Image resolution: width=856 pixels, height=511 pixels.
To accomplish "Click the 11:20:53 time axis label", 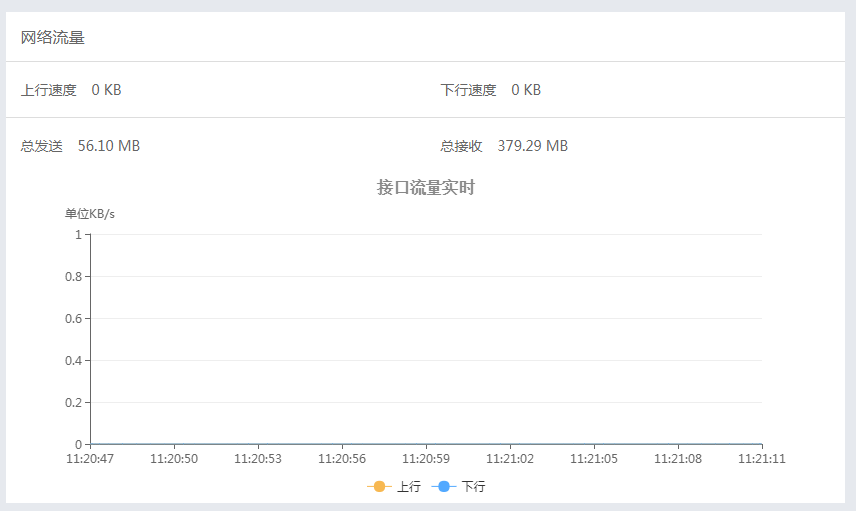I will tap(258, 459).
